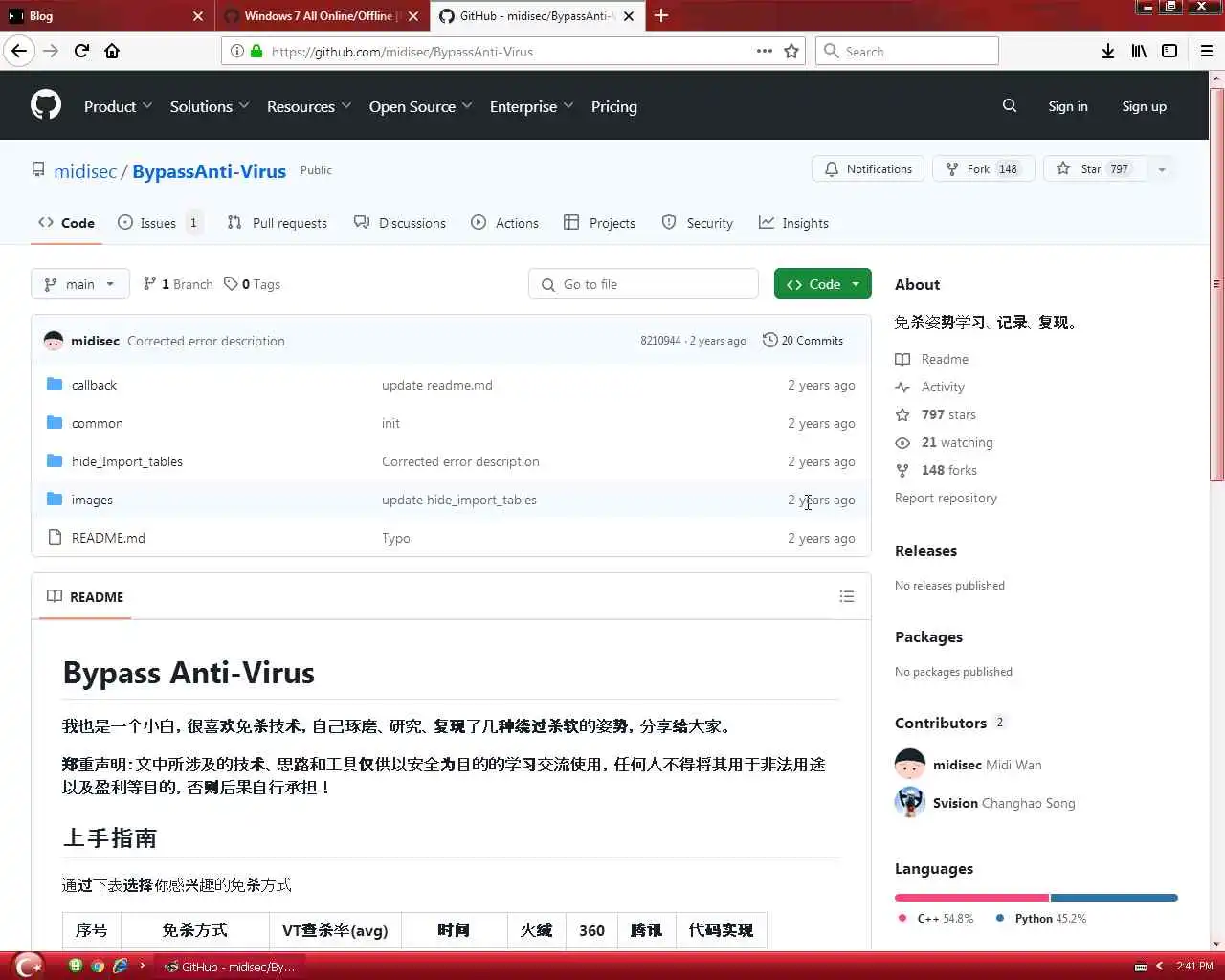View 0 Tags link
The height and width of the screenshot is (980, 1225).
(x=253, y=284)
